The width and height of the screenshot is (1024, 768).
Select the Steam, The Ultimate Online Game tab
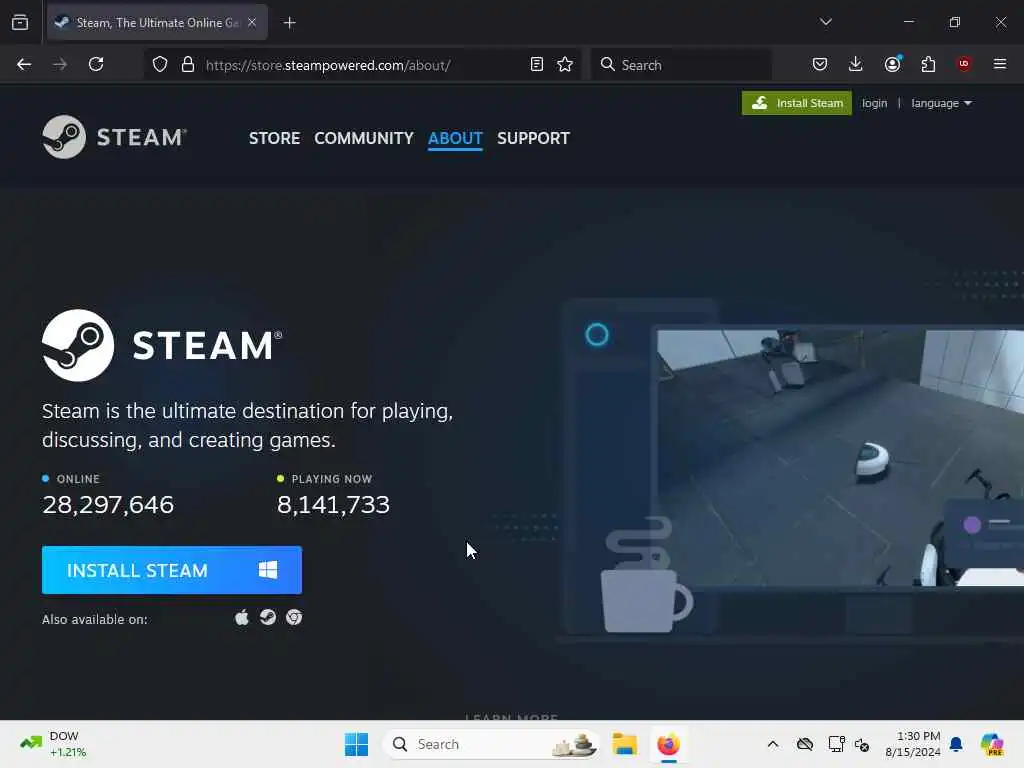click(x=157, y=22)
